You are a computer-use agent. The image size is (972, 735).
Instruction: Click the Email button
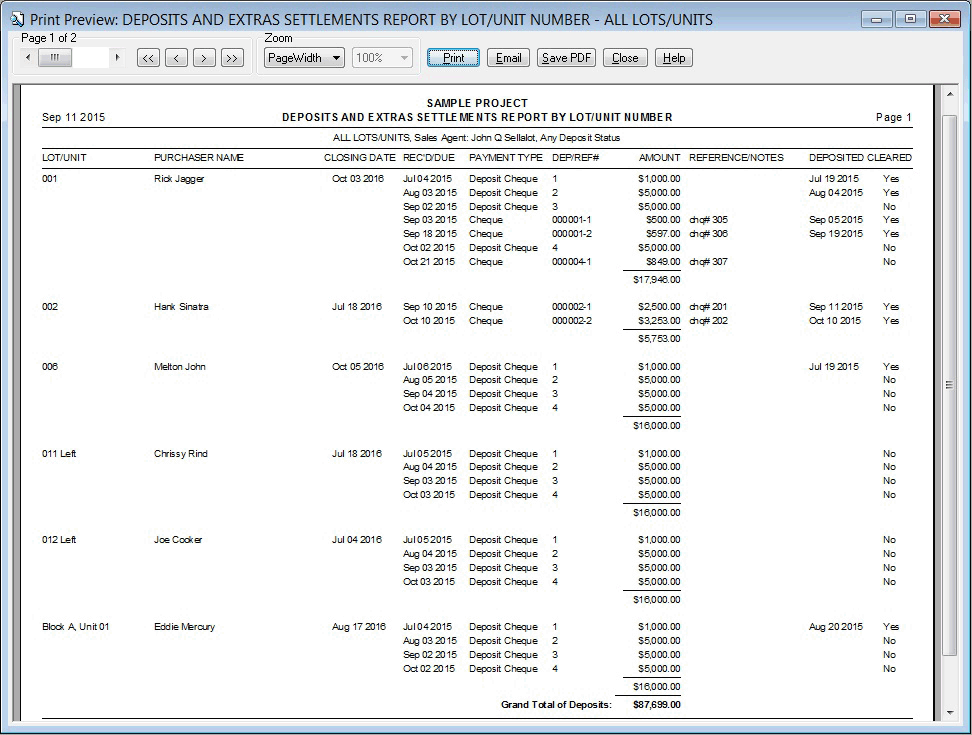[x=508, y=58]
